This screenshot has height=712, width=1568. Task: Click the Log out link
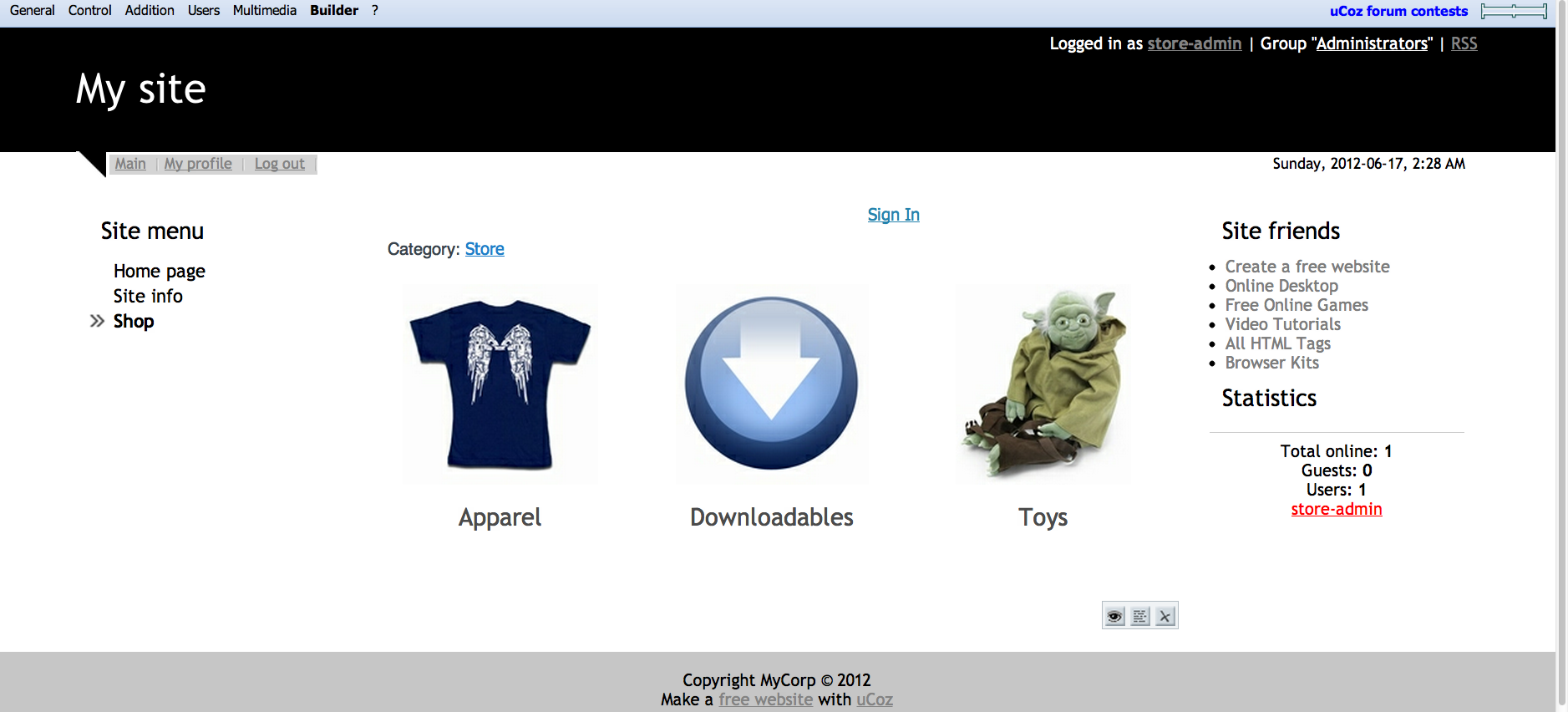click(x=280, y=164)
